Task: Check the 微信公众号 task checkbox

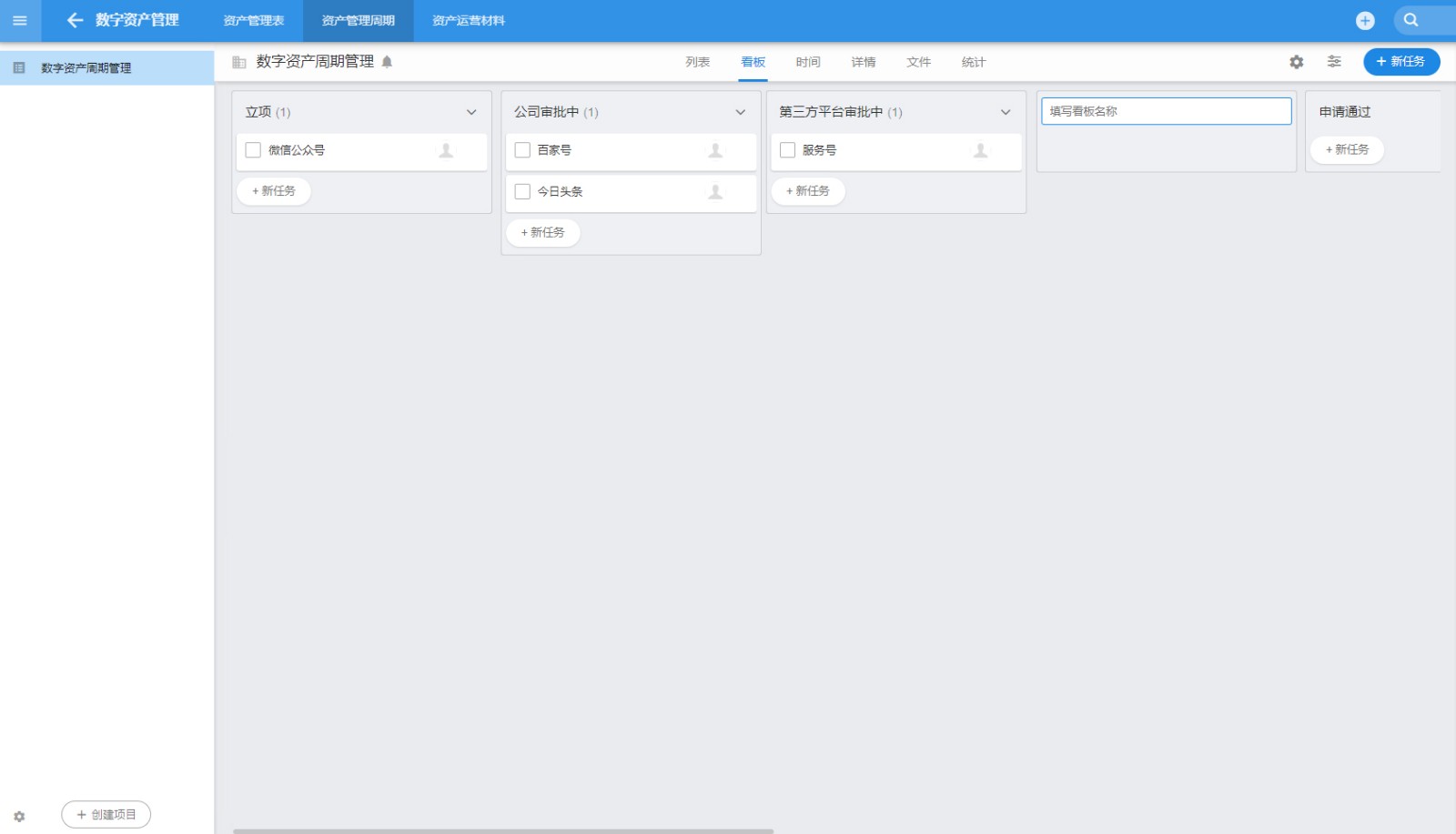Action: point(253,150)
